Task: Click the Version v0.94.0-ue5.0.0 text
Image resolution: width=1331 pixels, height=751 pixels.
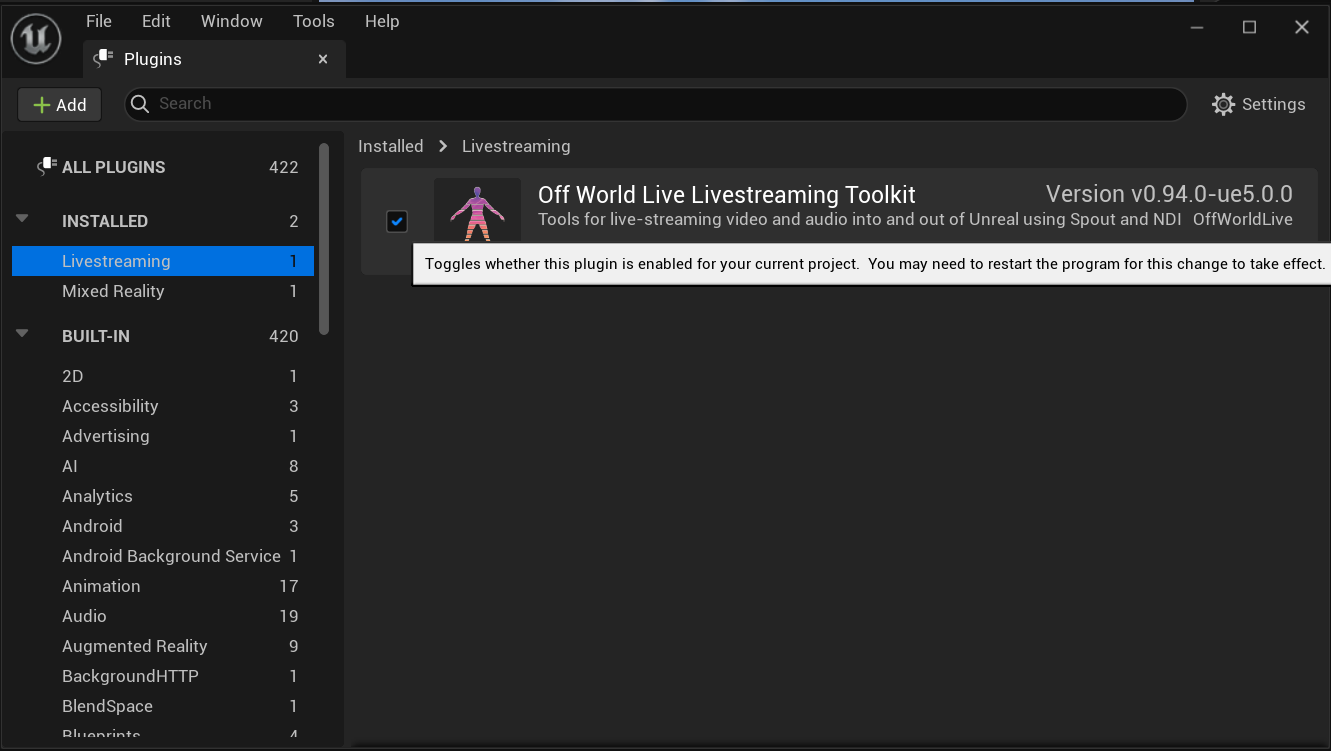Action: (x=1169, y=194)
